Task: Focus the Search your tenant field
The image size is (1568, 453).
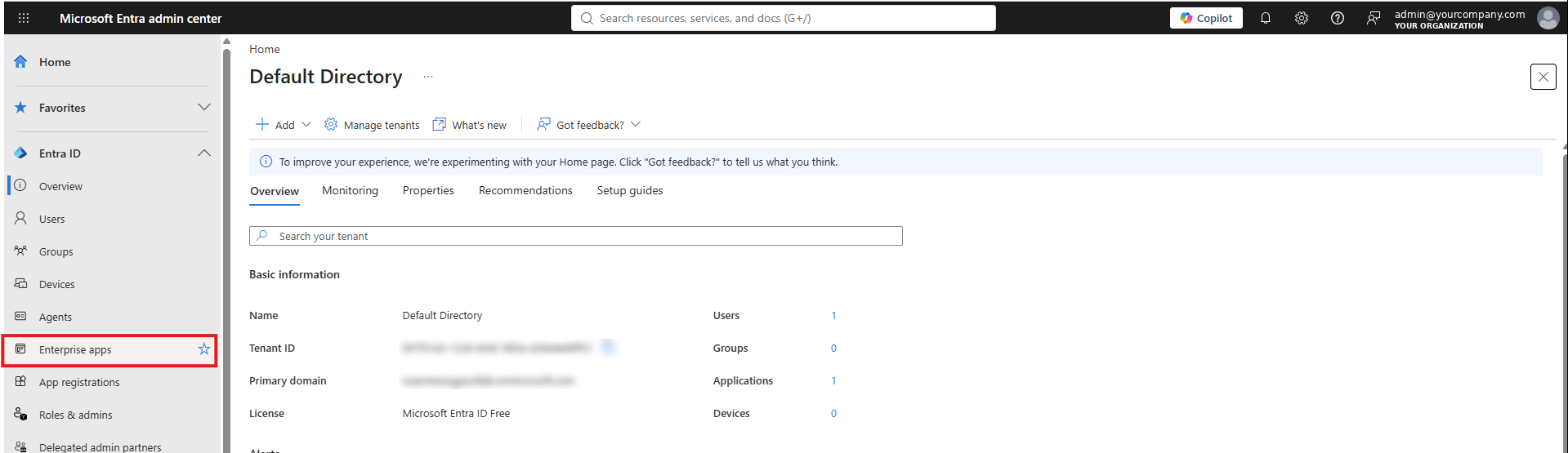Action: tap(576, 236)
